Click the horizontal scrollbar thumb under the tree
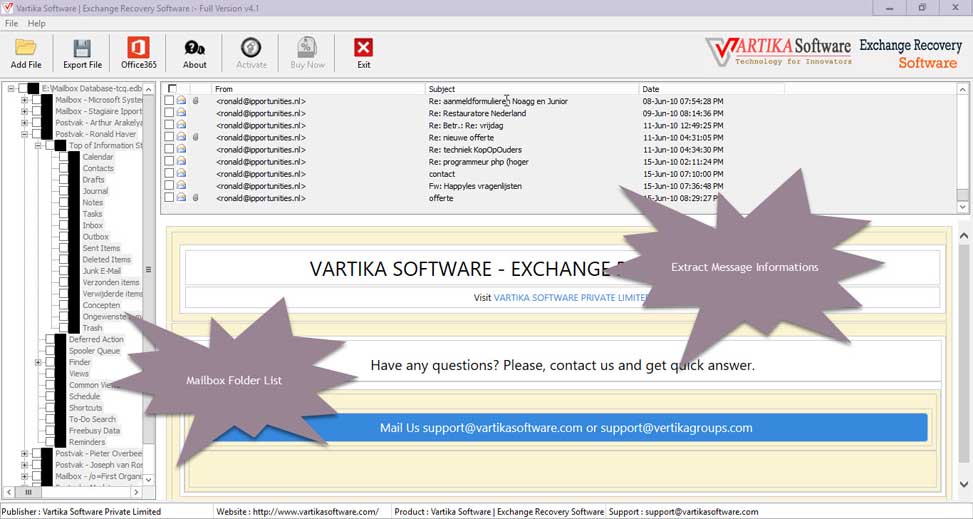The image size is (973, 519). click(28, 491)
